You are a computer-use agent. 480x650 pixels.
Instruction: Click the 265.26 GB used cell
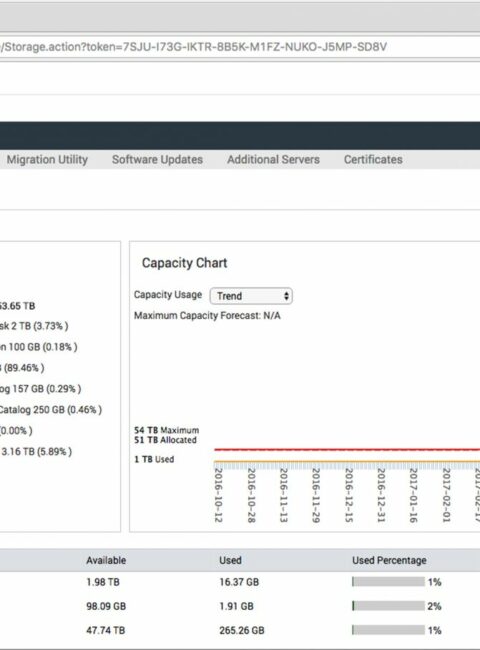pos(242,630)
